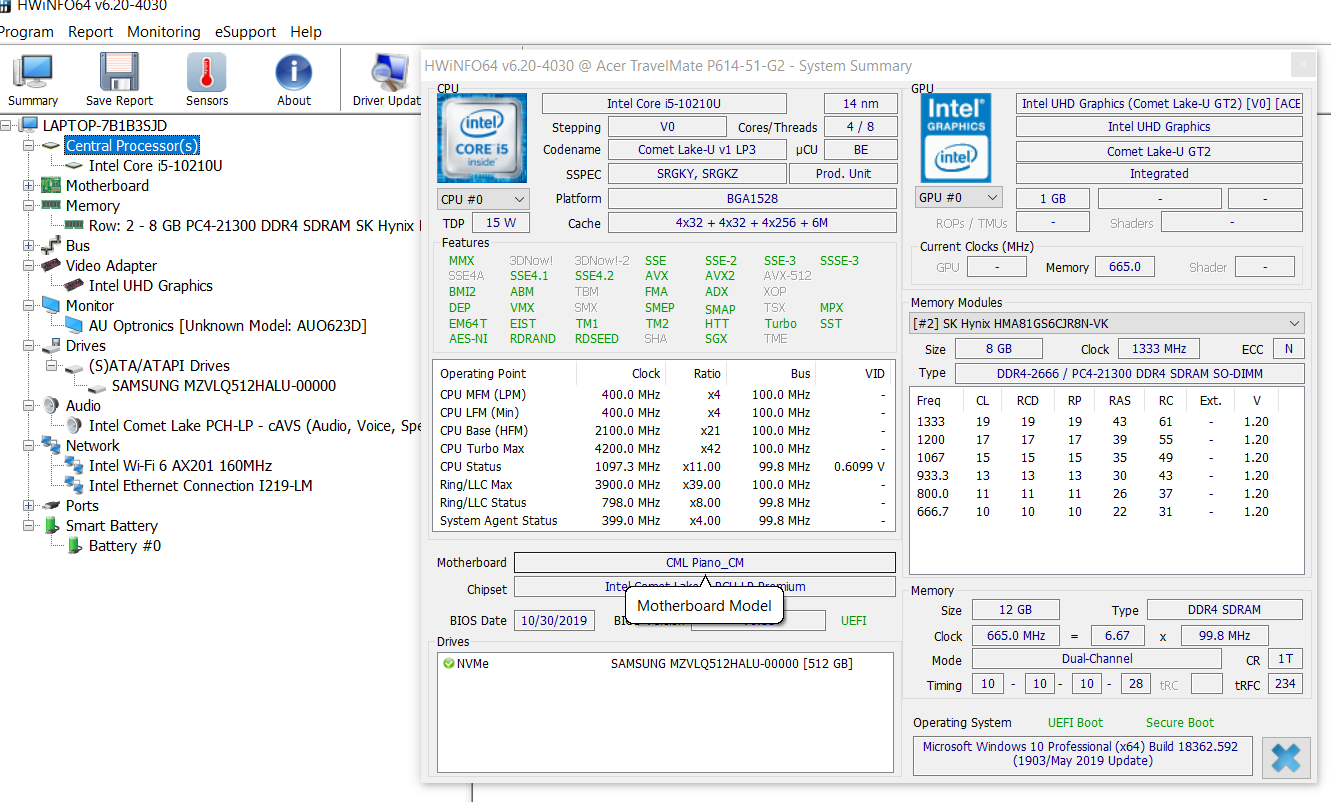Click the BIOS Date 10/30/2019 field
1331x802 pixels.
tap(554, 620)
